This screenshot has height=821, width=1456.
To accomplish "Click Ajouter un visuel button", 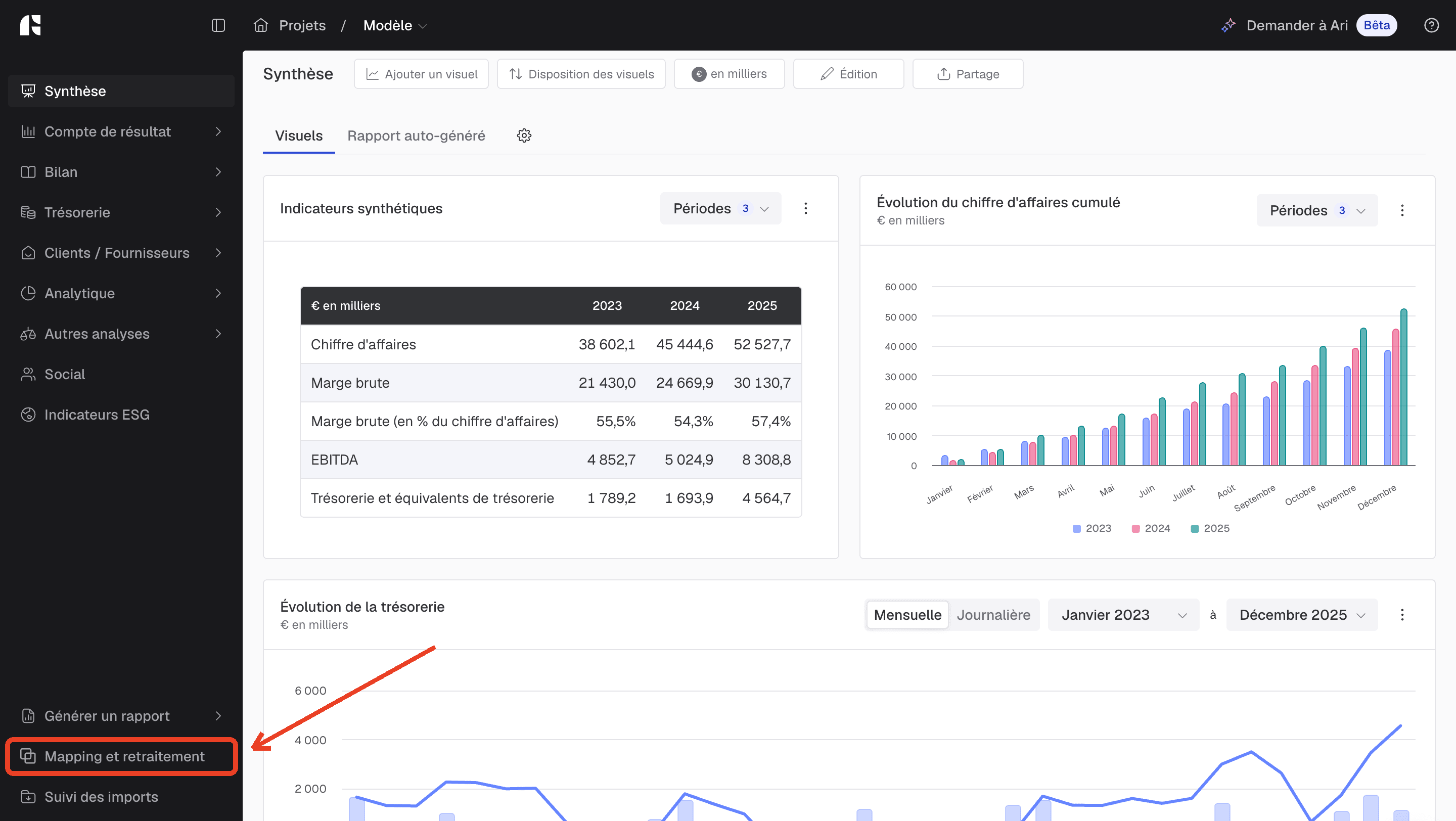I will tap(421, 74).
